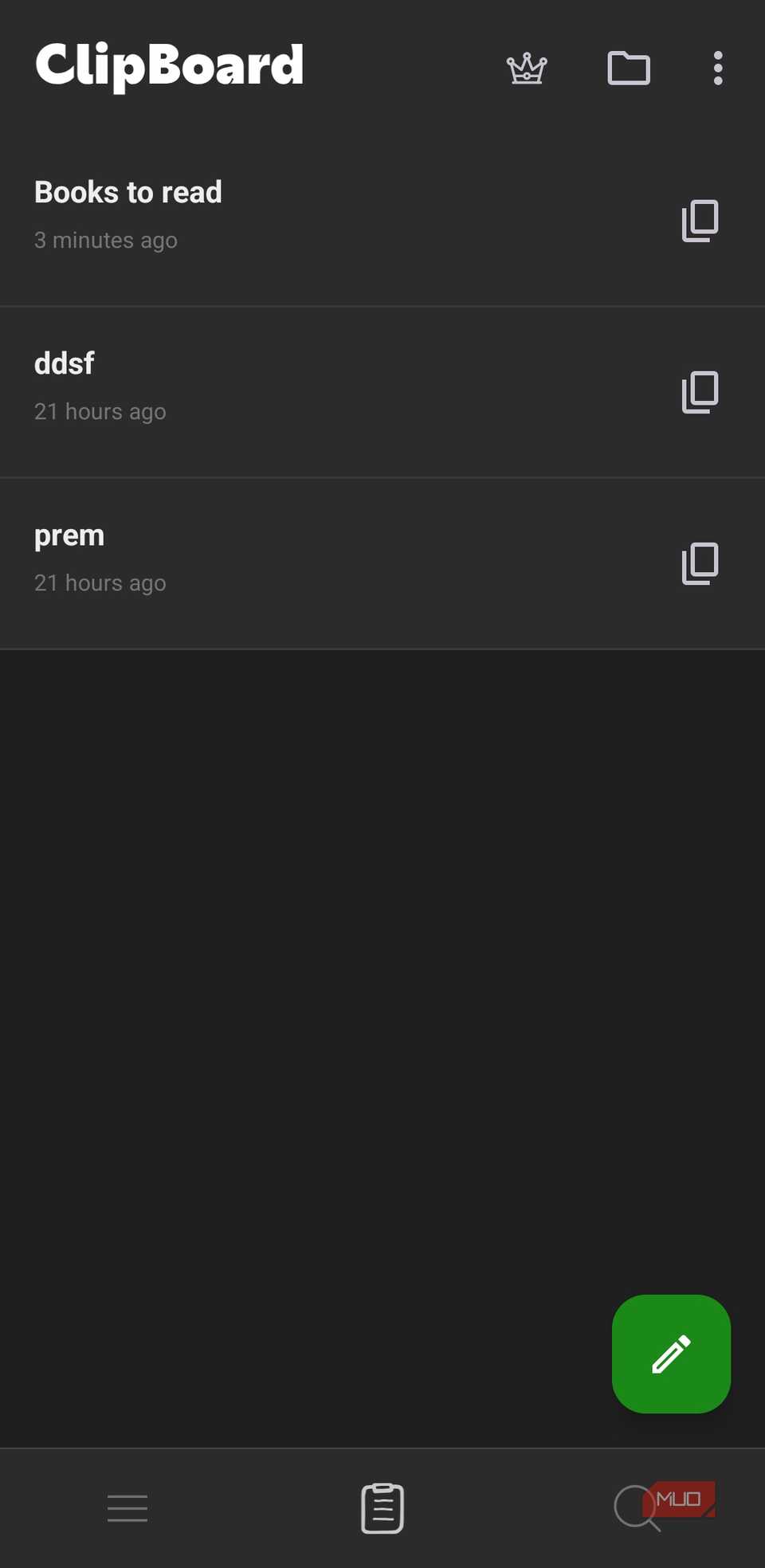This screenshot has height=1568, width=765.
Task: Copy the 'prem' note
Action: tap(700, 563)
